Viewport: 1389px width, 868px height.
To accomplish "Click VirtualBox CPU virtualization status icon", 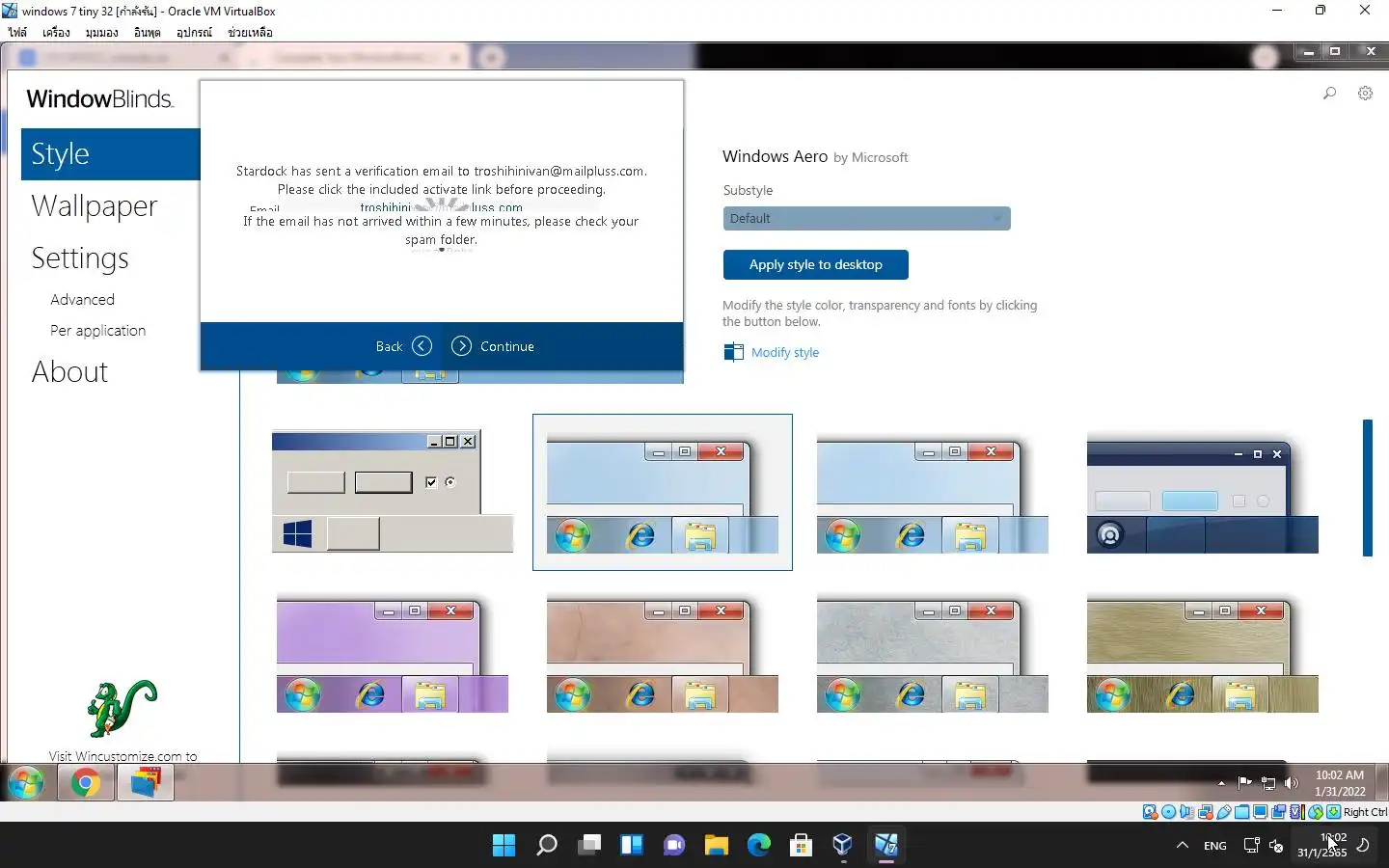I will point(1296,812).
